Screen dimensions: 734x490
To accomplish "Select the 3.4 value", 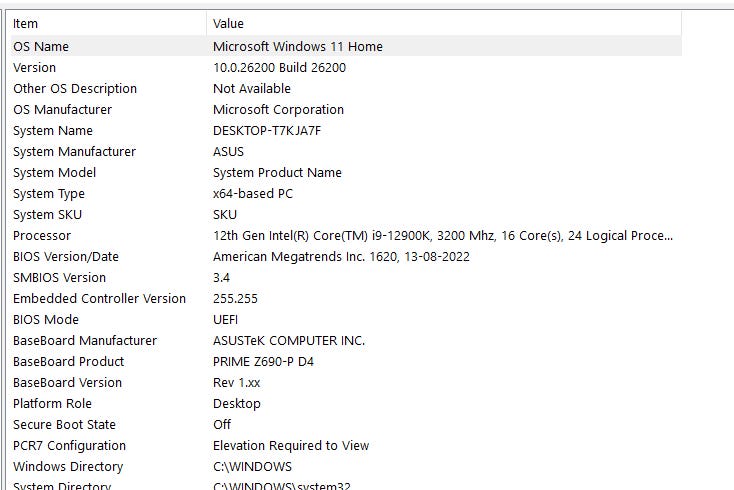I will click(x=221, y=278).
